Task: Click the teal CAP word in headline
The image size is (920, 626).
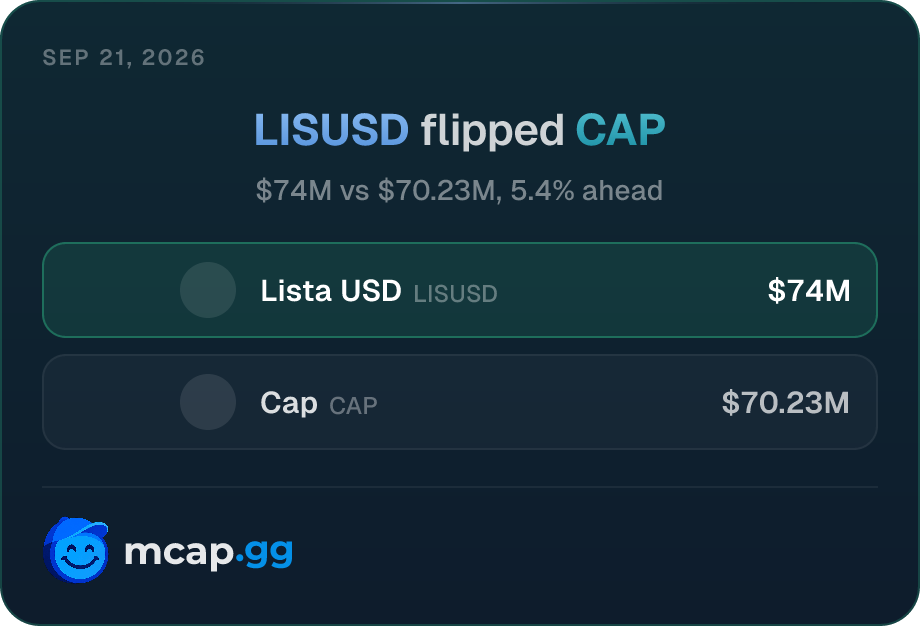Action: 620,130
